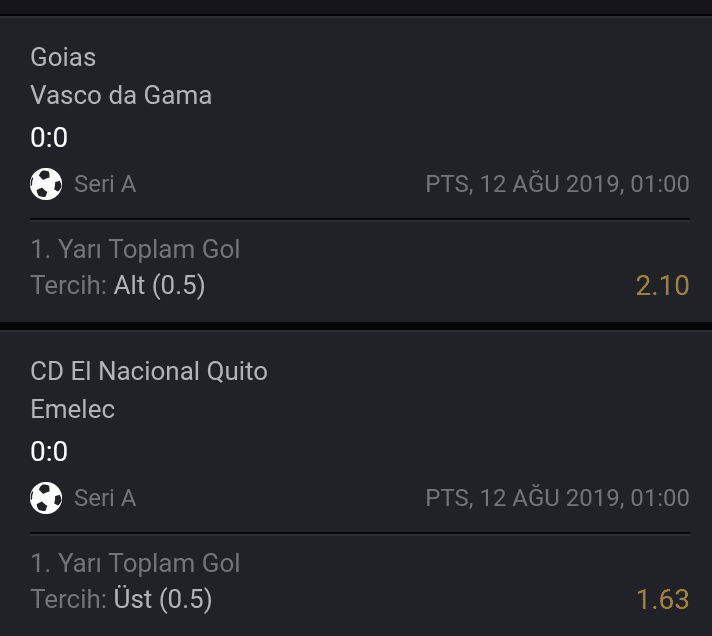Click the soccer ball icon in the Goias match
This screenshot has height=636, width=712.
pos(46,184)
